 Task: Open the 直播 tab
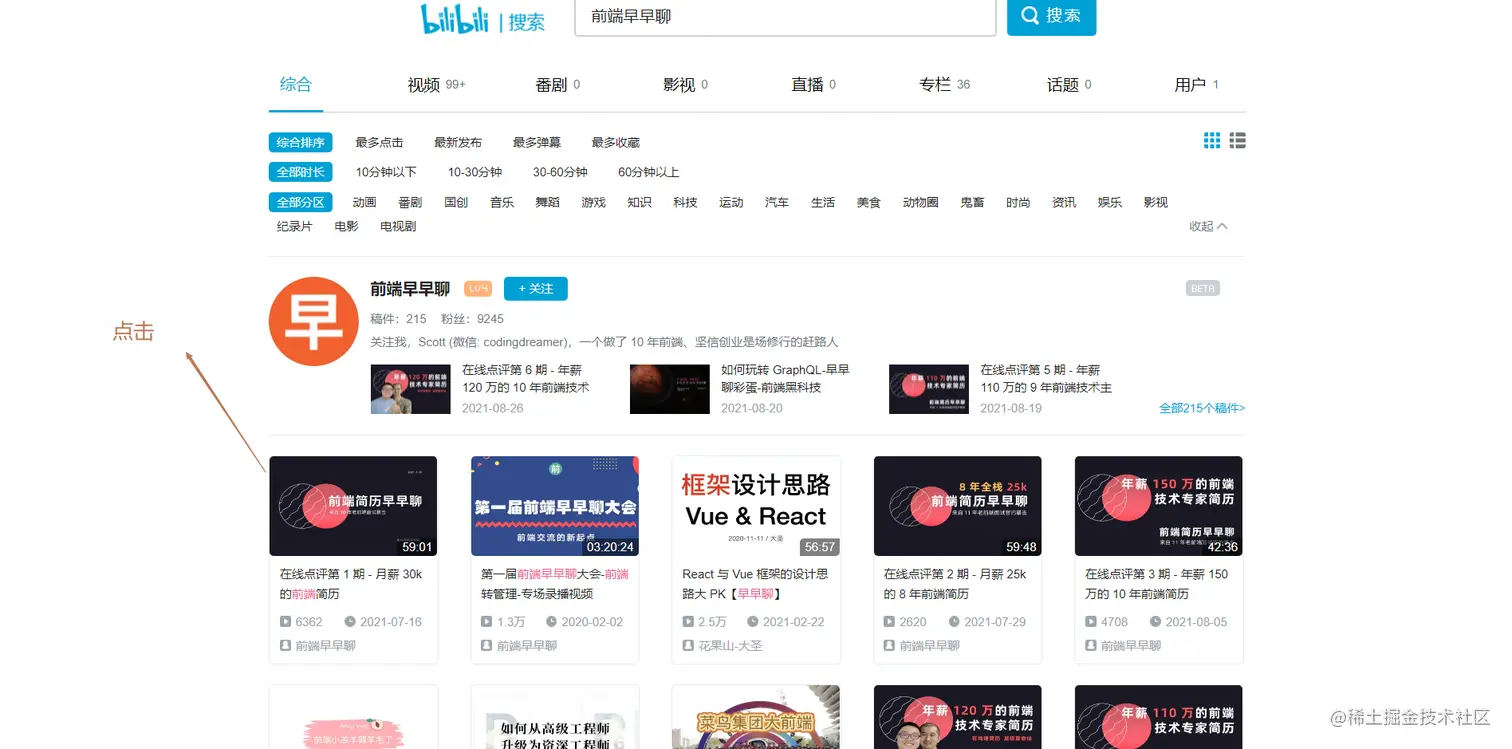pyautogui.click(x=813, y=85)
